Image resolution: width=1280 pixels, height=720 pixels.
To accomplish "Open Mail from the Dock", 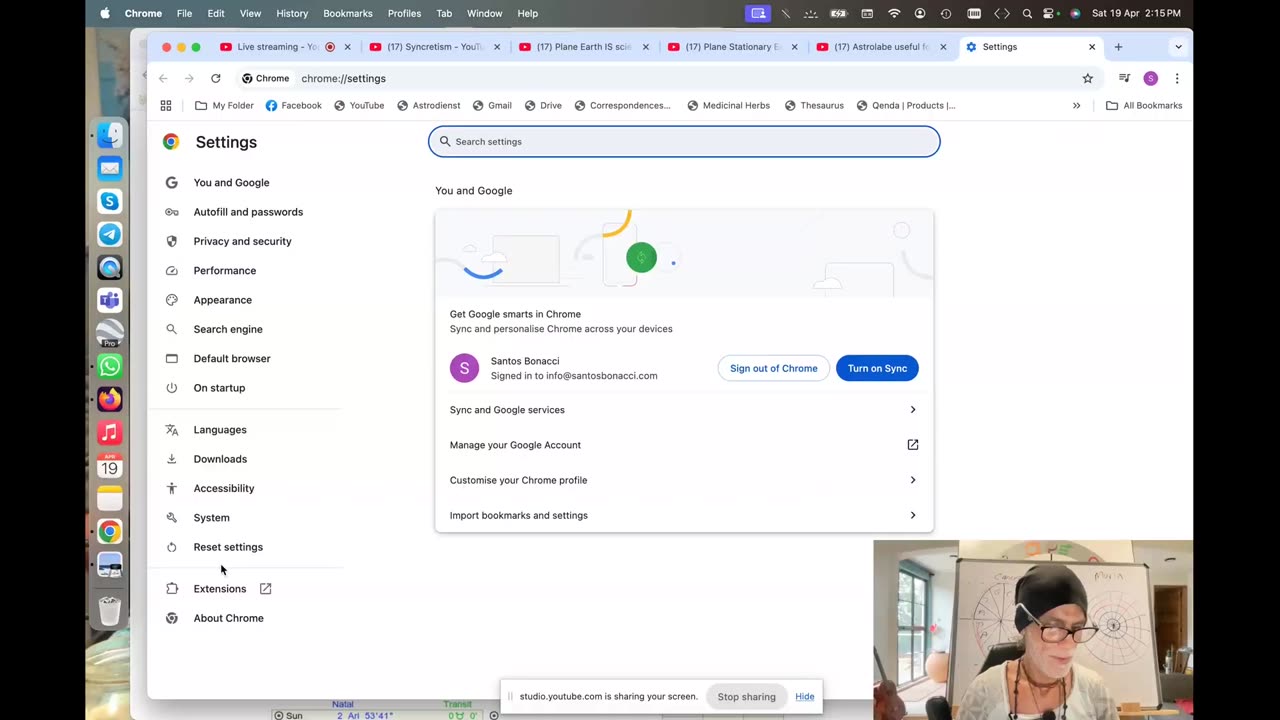I will click(110, 168).
